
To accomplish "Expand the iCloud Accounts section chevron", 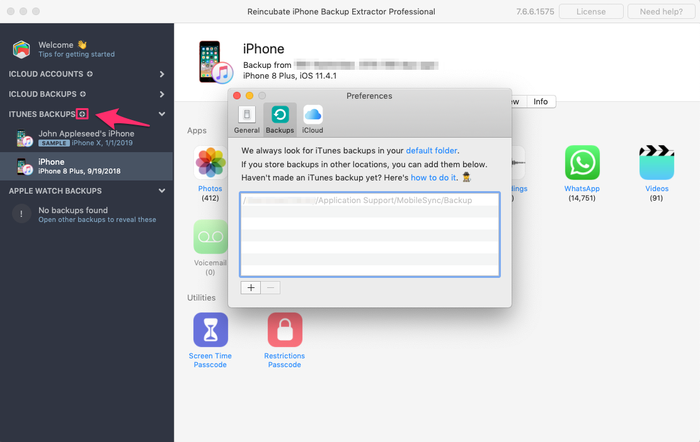I will (x=162, y=74).
